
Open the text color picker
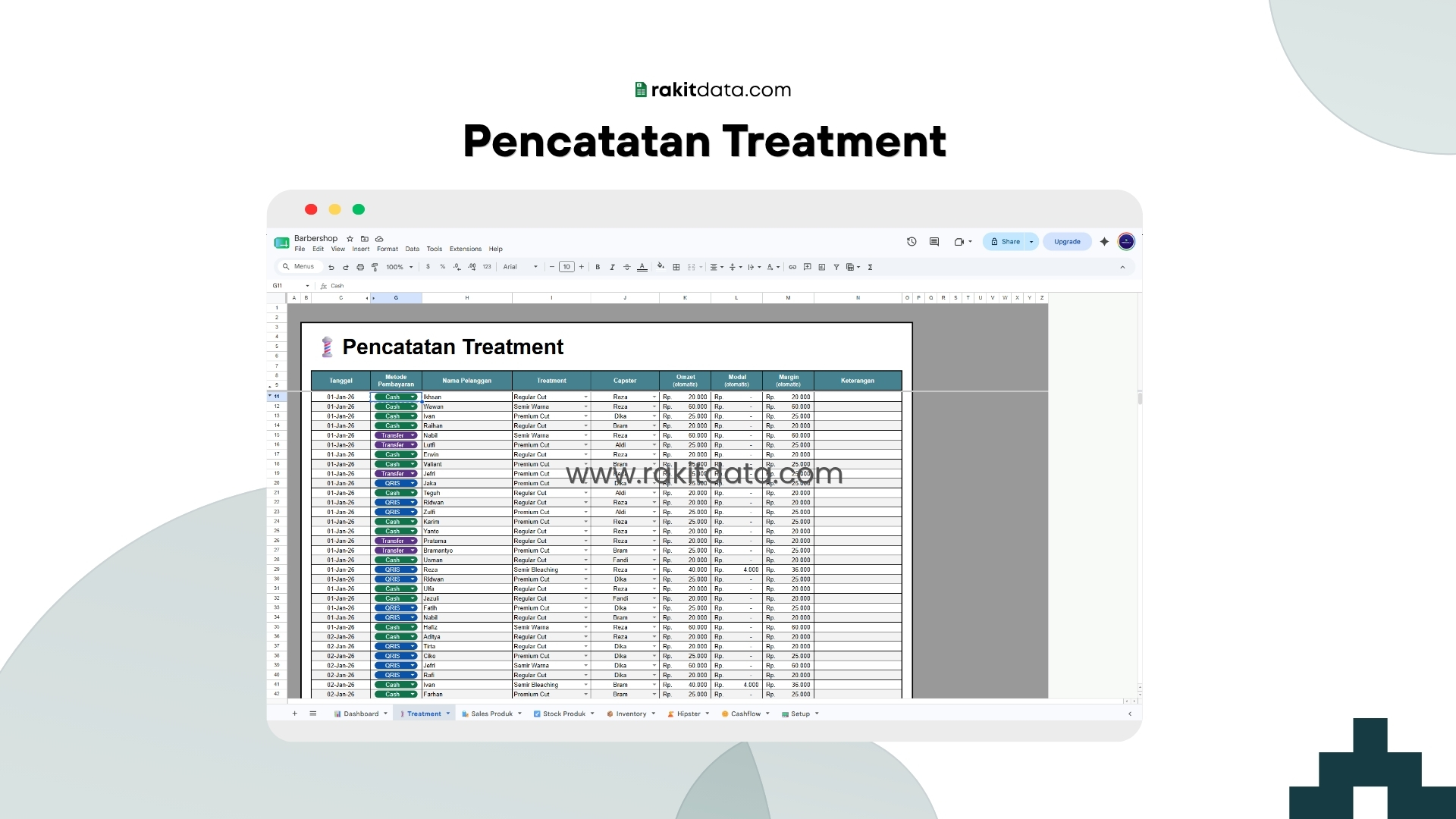pyautogui.click(x=642, y=267)
